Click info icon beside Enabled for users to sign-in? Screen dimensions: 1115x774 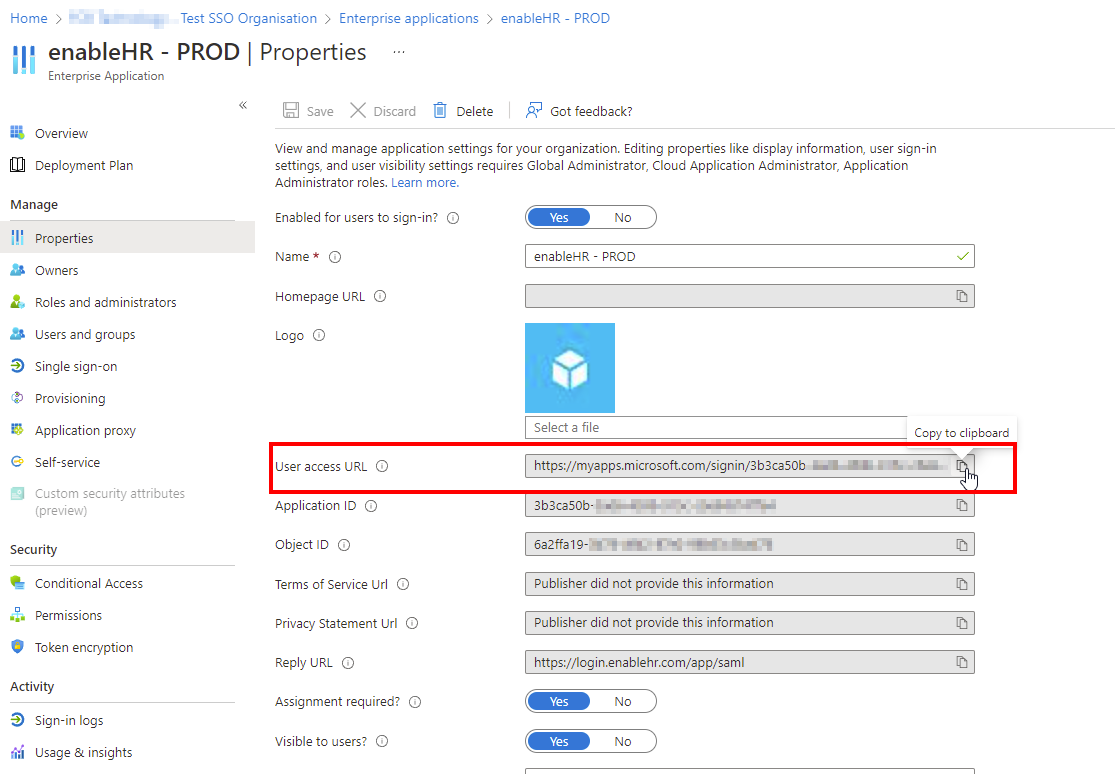click(452, 218)
